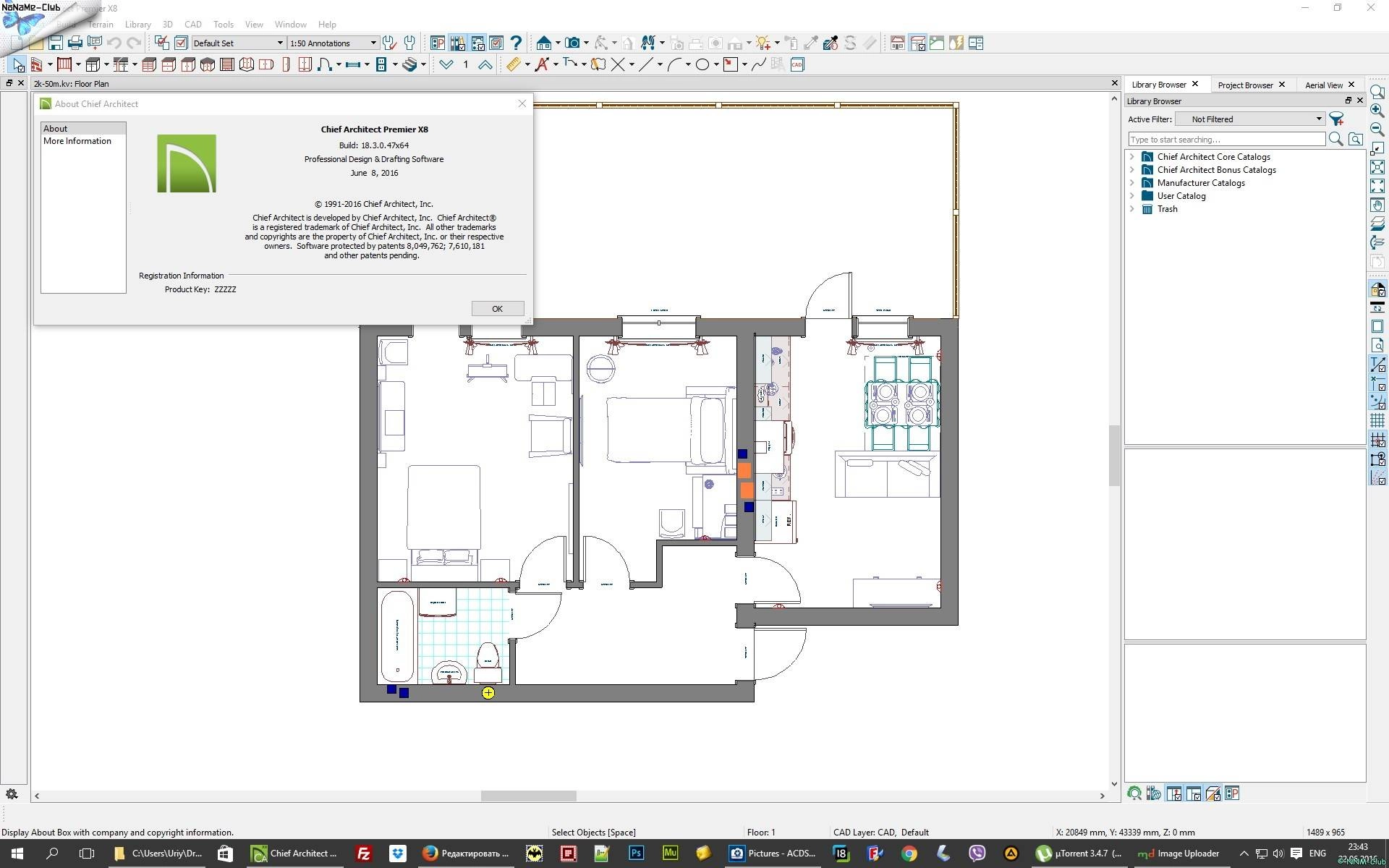The width and height of the screenshot is (1389, 868).
Task: Select the Wall tools brick icon
Action: (x=35, y=65)
